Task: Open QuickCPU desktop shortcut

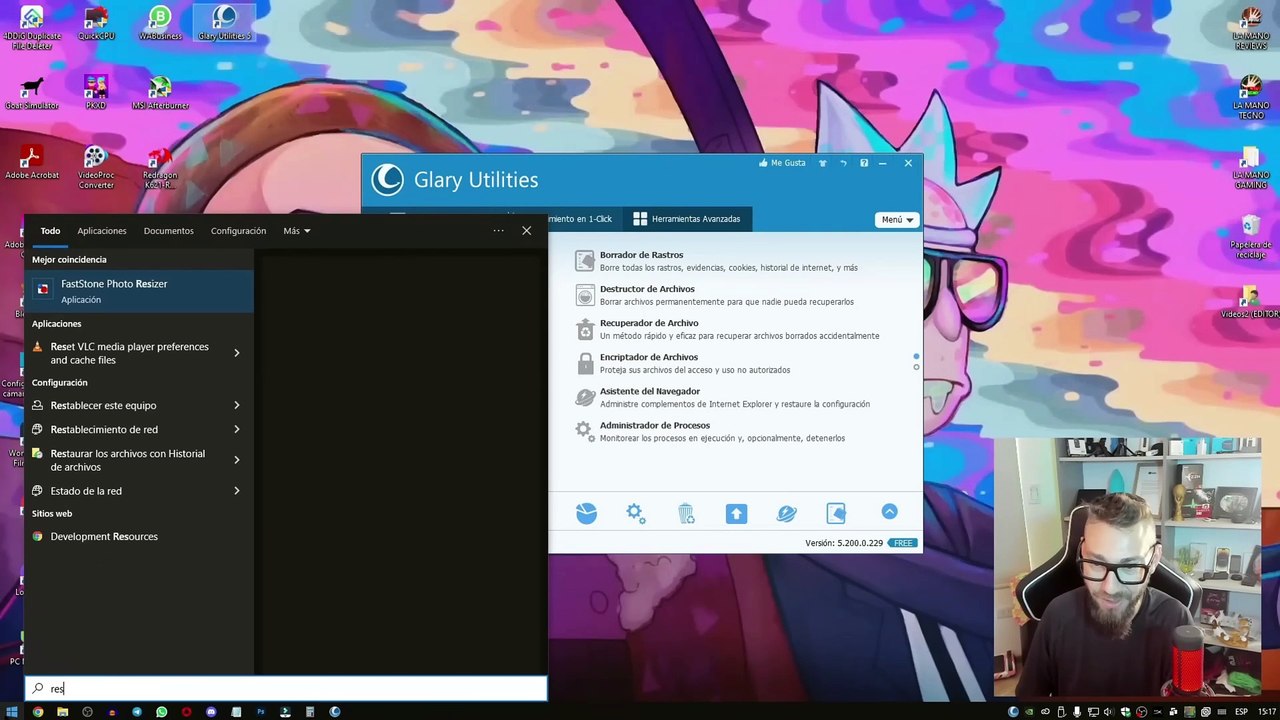Action: [96, 24]
